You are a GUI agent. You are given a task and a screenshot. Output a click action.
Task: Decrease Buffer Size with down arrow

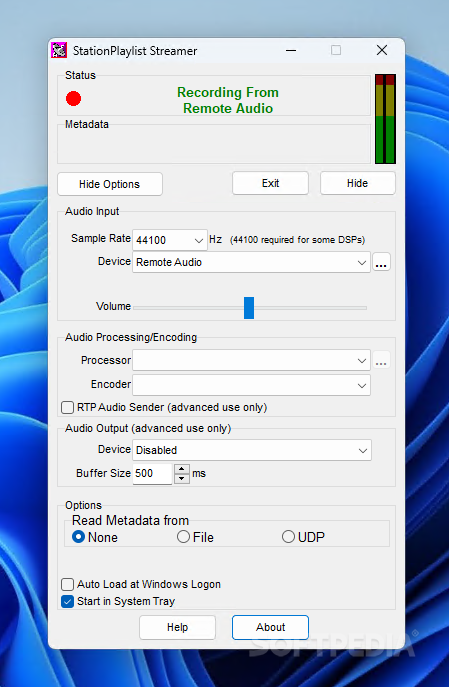point(182,478)
